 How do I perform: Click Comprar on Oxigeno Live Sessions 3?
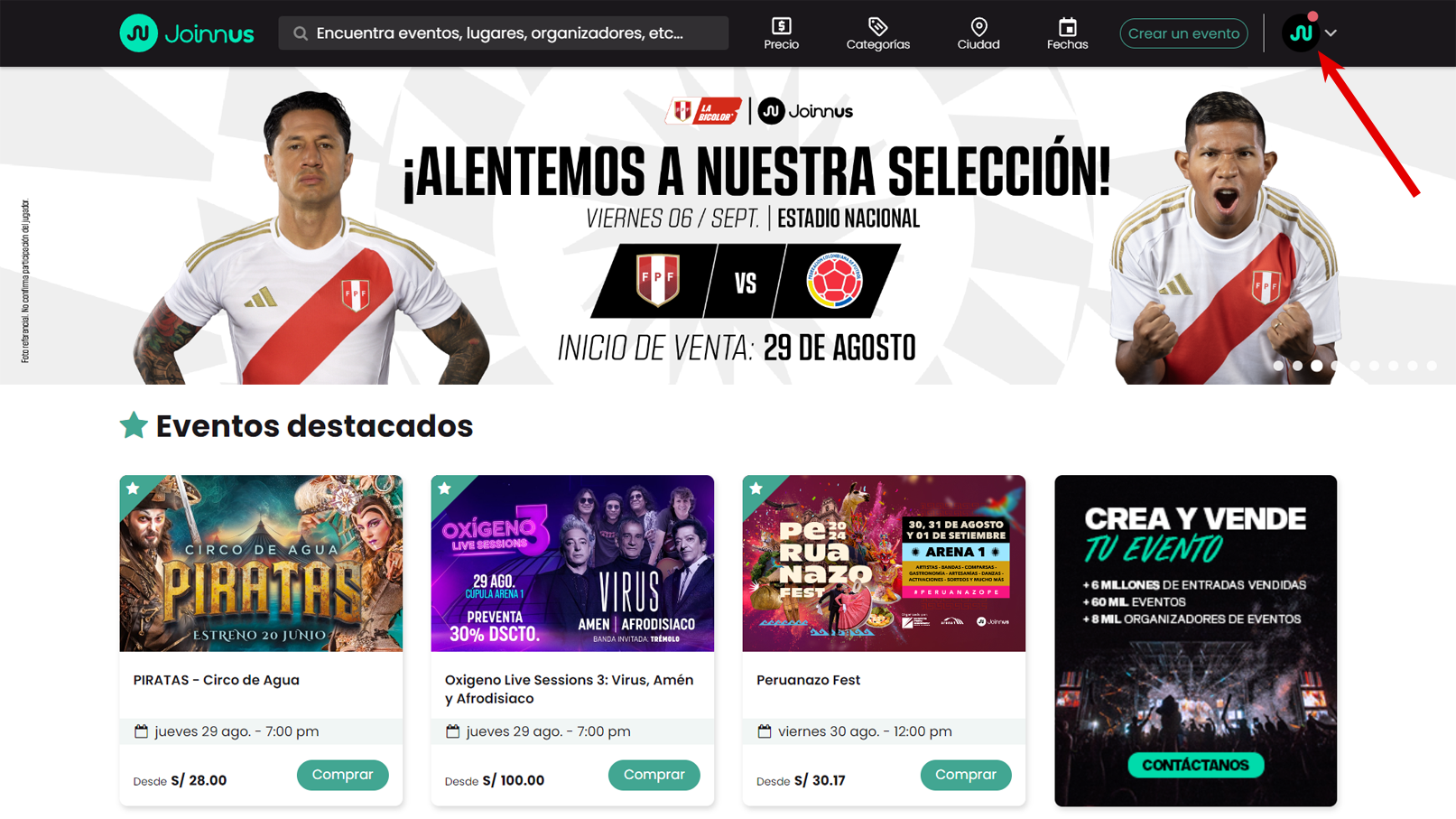[654, 775]
